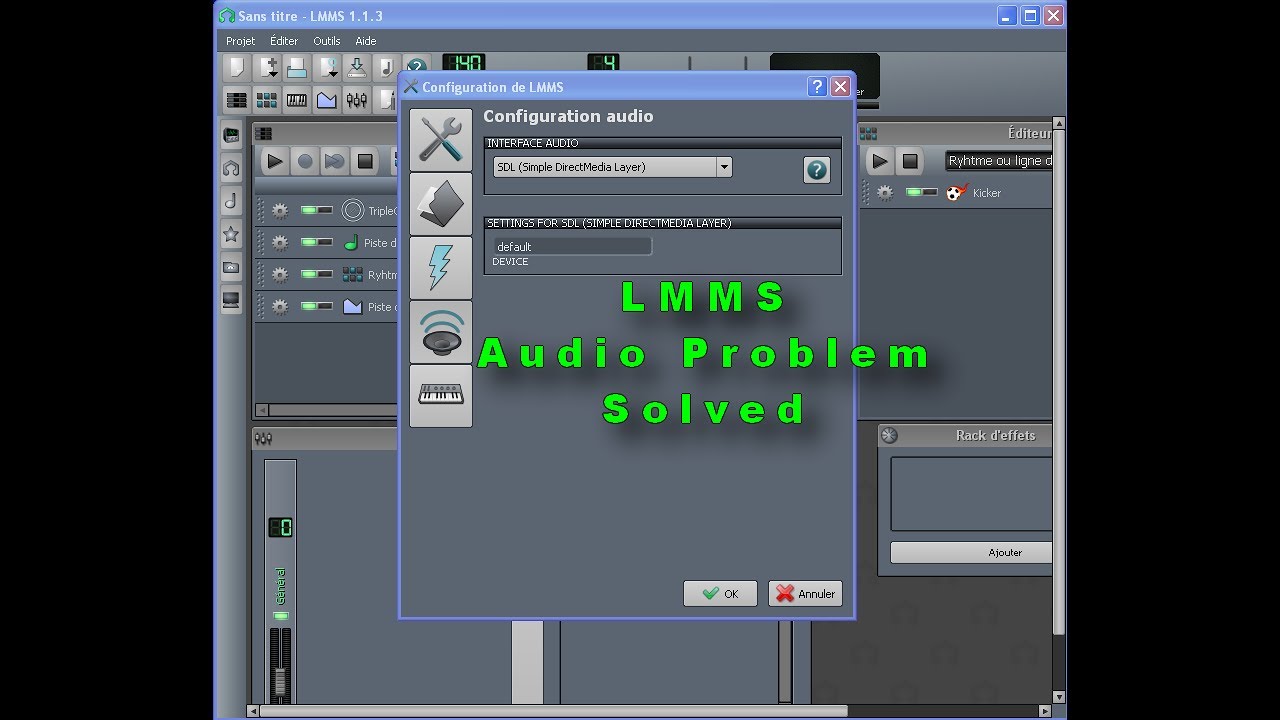The image size is (1280, 720).
Task: Expand new project from template dropdown
Action: [266, 68]
